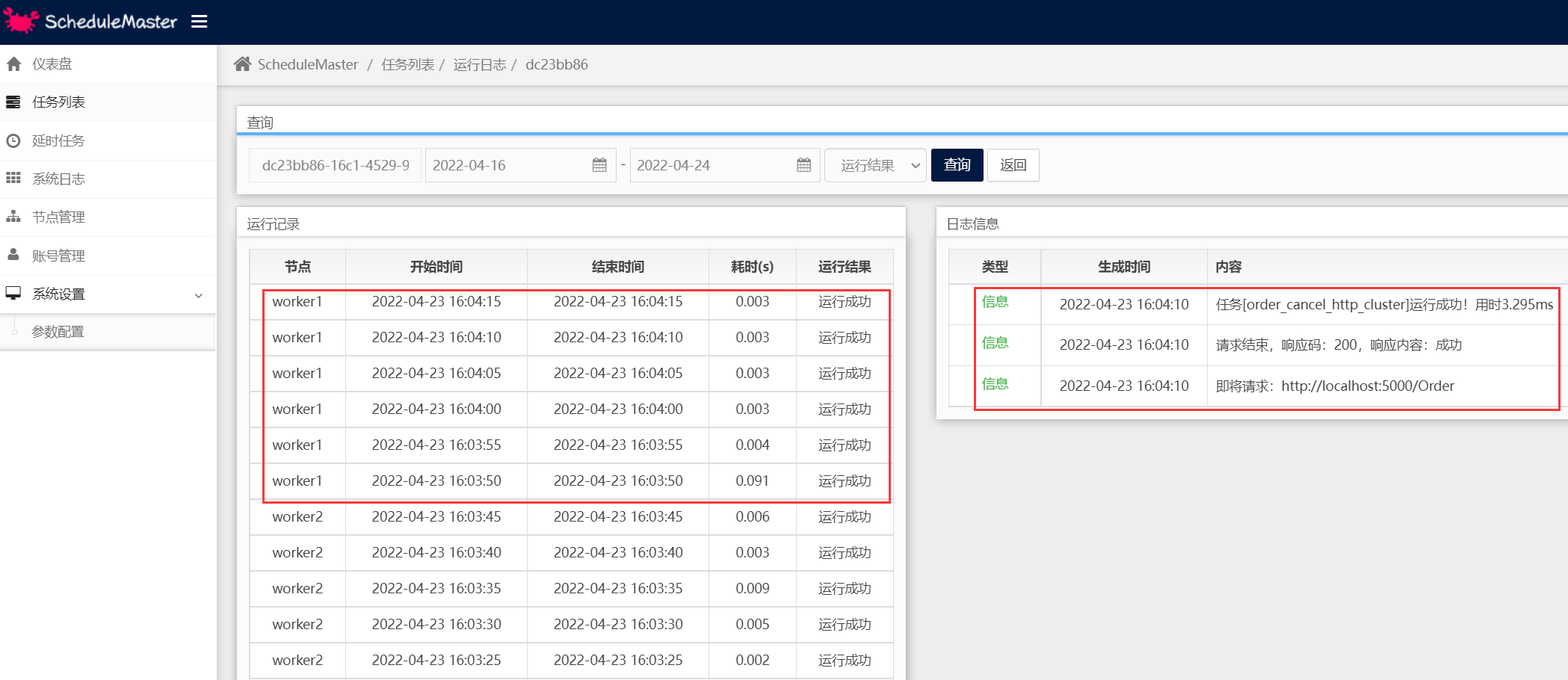Select the worker2 run row at 16:03:45
The height and width of the screenshot is (680, 1568).
point(572,517)
